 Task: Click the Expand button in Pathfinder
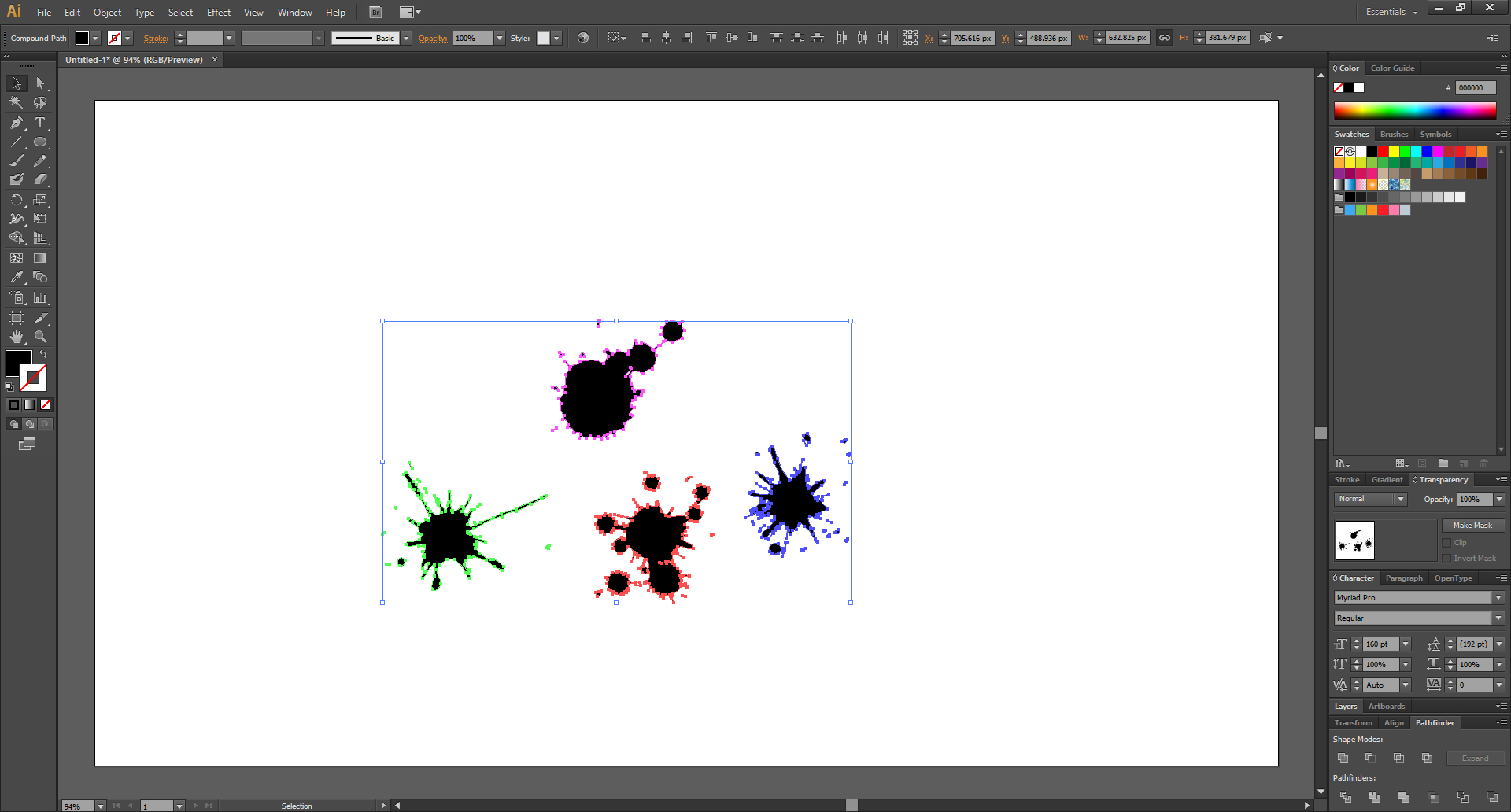pyautogui.click(x=1475, y=758)
